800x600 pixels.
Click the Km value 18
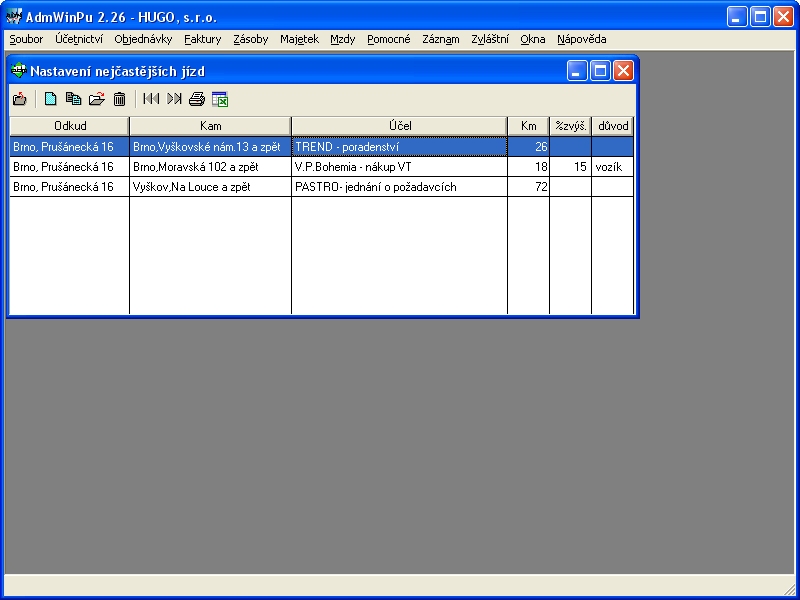[529, 167]
